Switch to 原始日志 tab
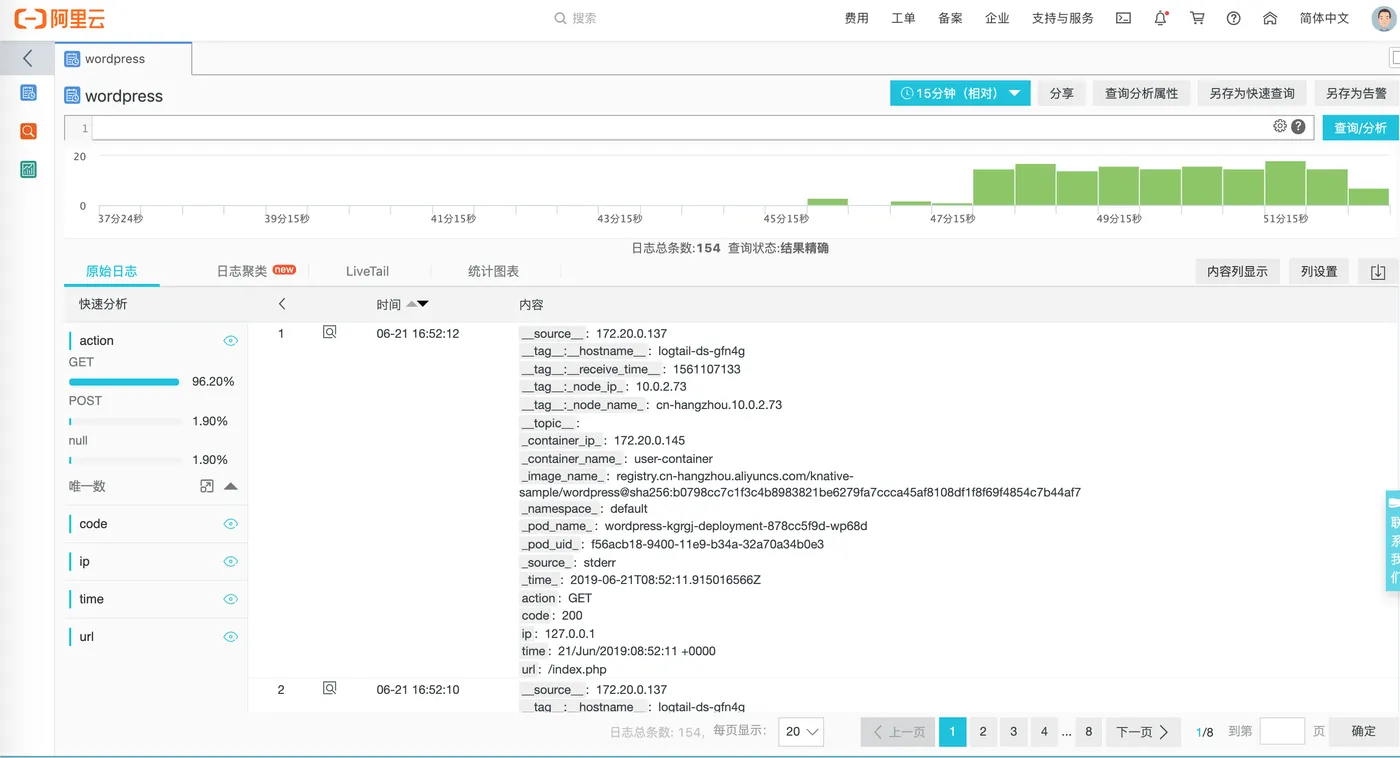1400x758 pixels. point(111,271)
